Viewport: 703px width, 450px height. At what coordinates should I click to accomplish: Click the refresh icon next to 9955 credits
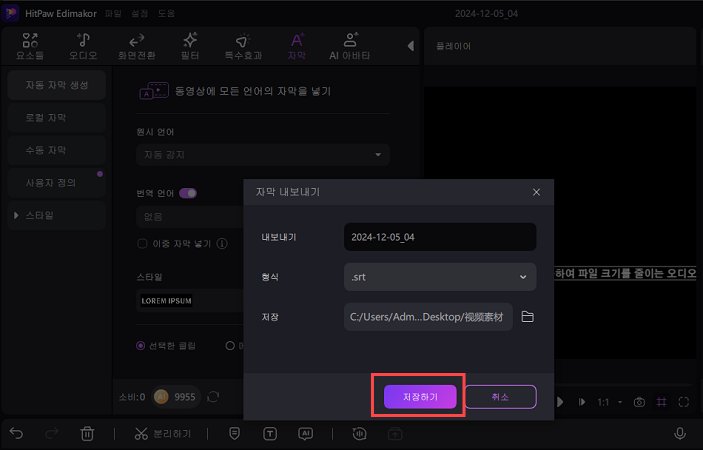tap(213, 397)
